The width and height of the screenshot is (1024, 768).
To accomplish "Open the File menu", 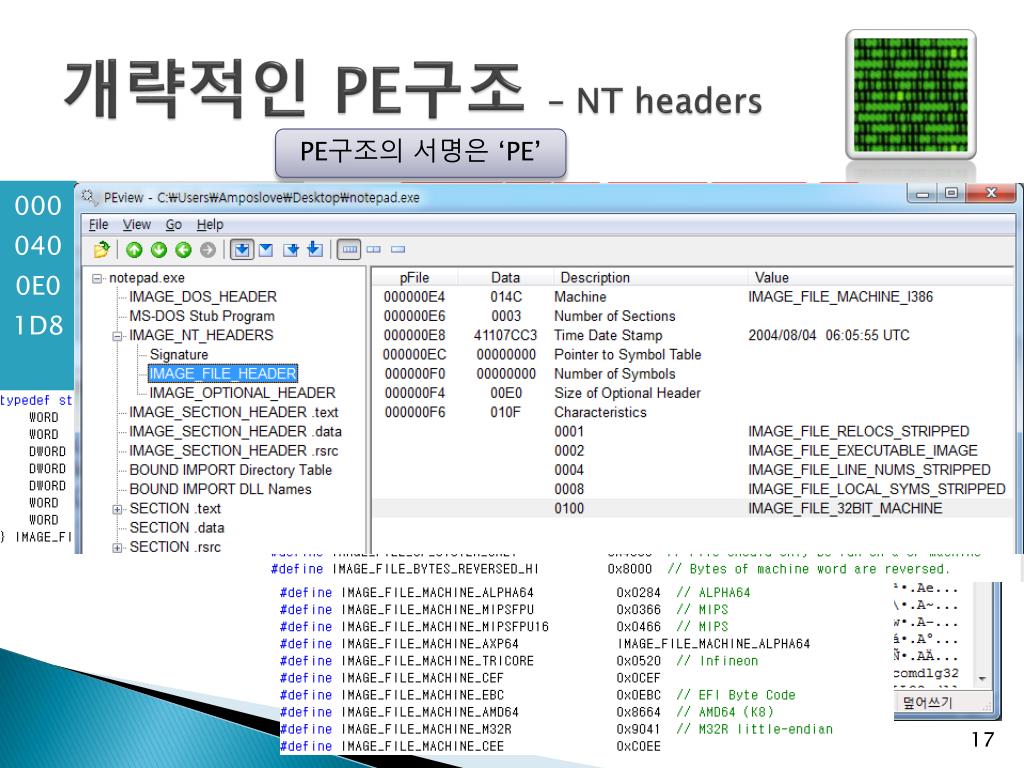I will 99,225.
